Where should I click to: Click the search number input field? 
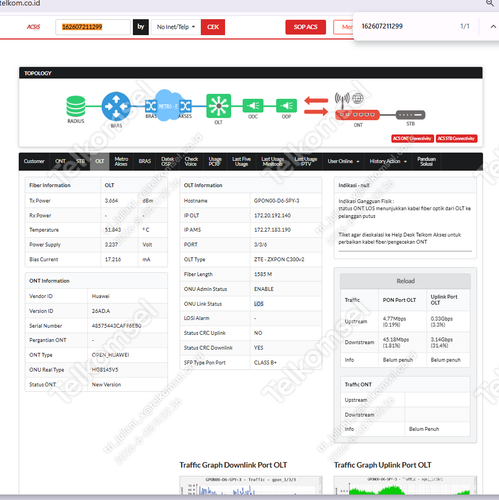coord(93,27)
